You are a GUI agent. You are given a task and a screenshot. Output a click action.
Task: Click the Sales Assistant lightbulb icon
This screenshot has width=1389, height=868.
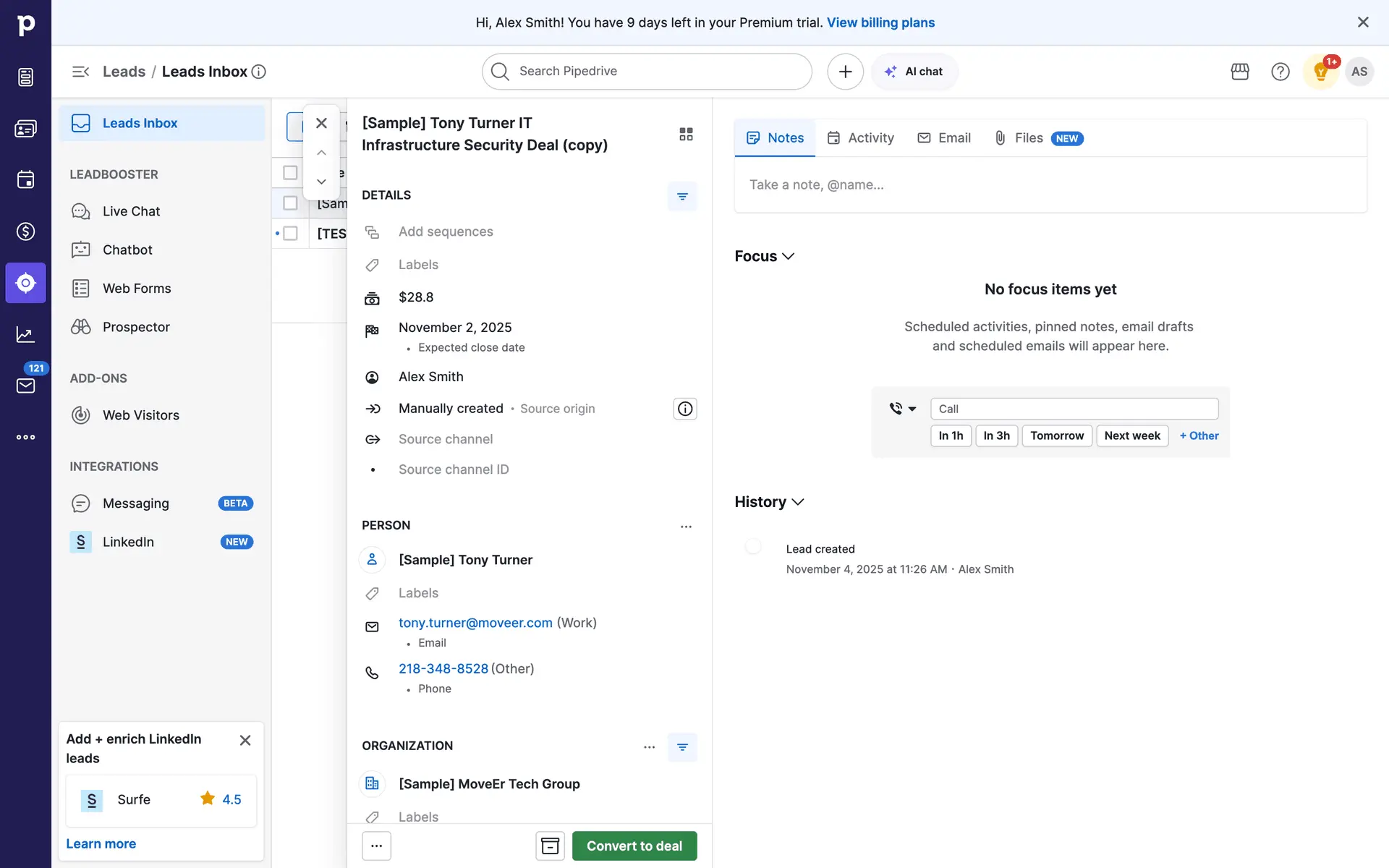coord(1320,72)
